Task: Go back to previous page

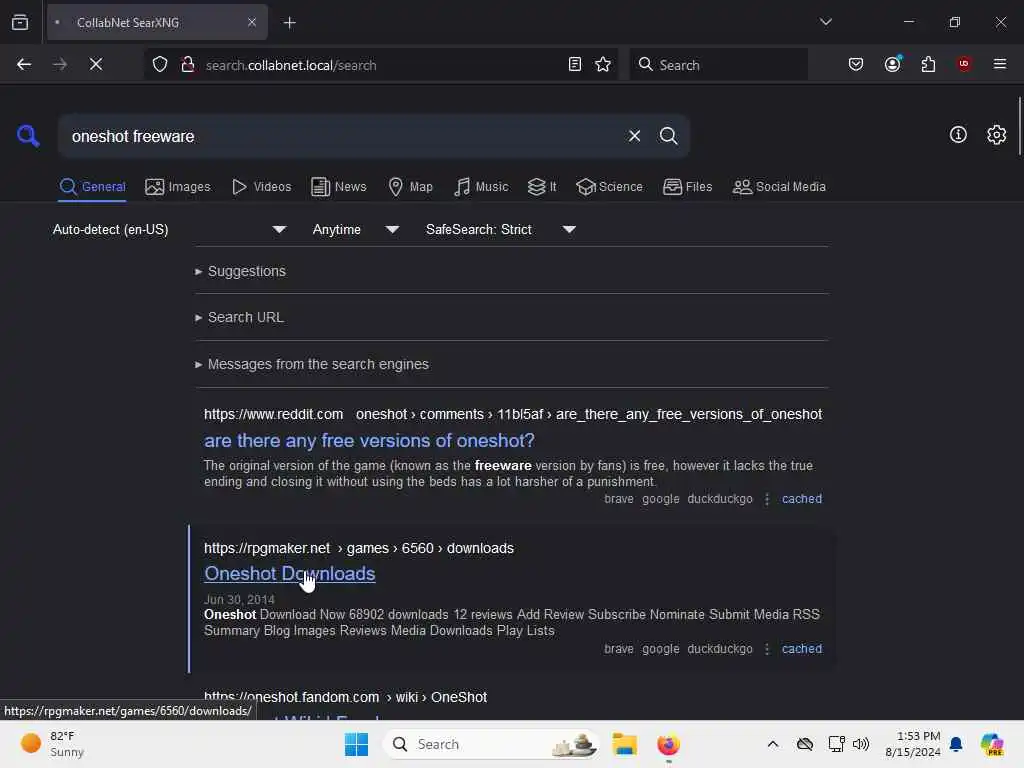Action: click(x=24, y=64)
